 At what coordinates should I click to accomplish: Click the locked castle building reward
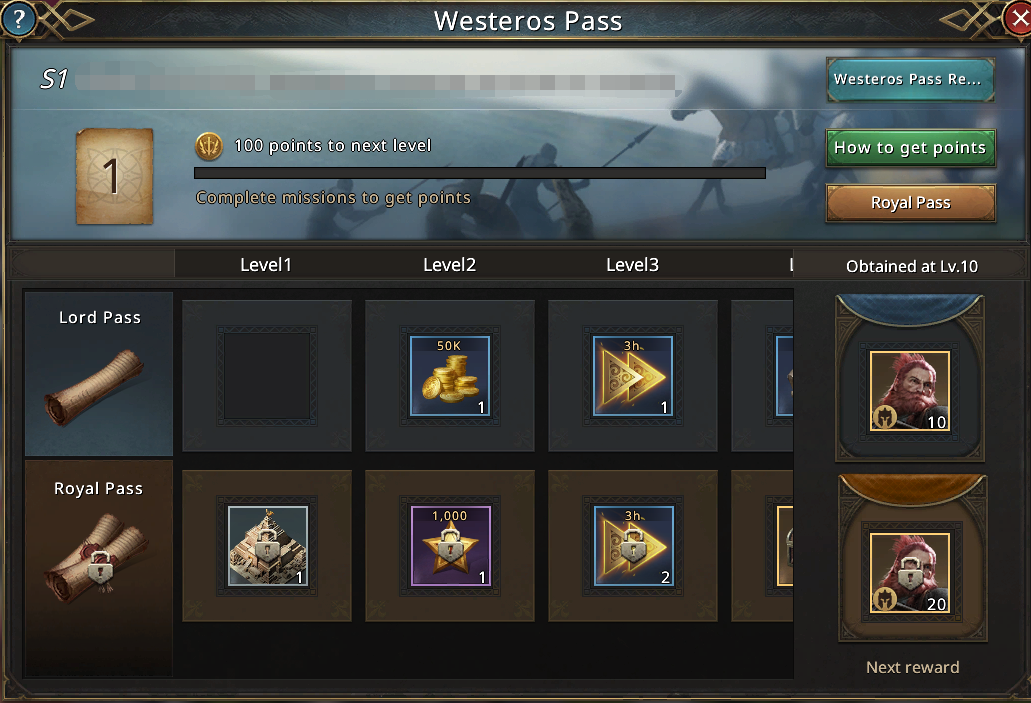click(268, 546)
